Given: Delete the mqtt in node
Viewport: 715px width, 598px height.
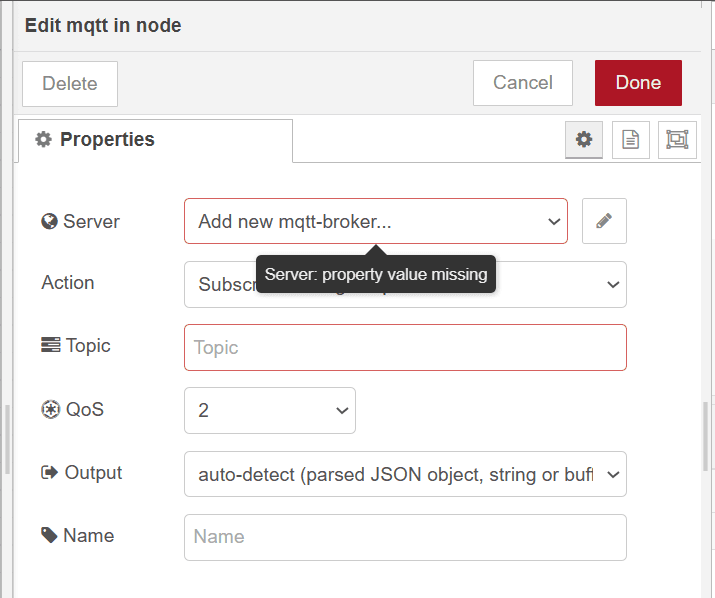Looking at the screenshot, I should pyautogui.click(x=70, y=84).
